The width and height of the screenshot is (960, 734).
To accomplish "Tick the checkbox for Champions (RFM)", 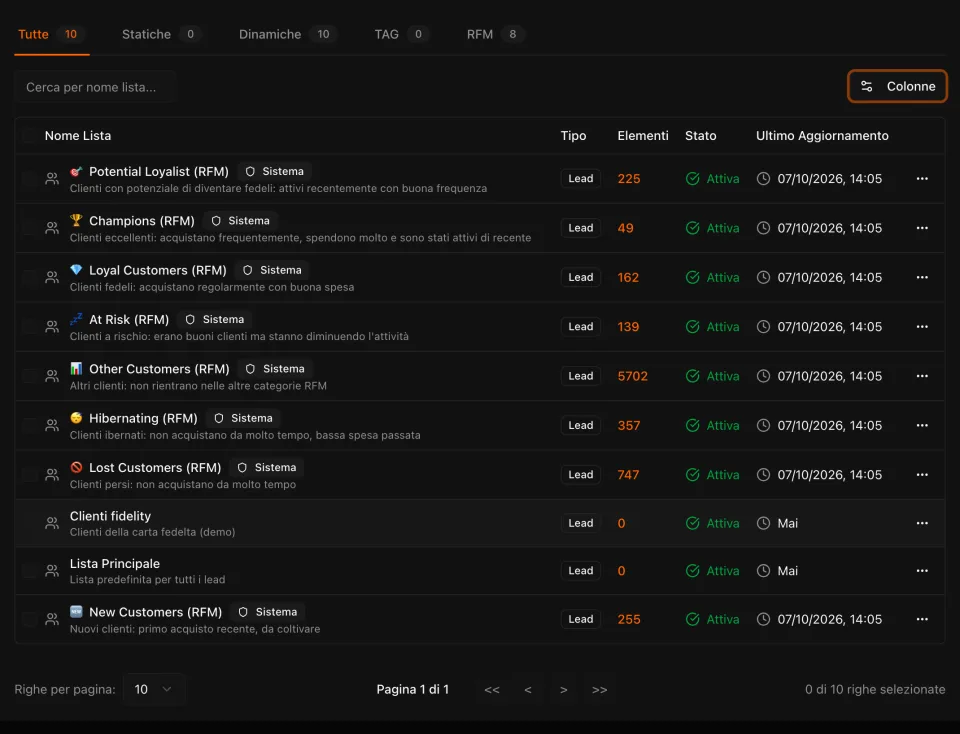I will [29, 228].
